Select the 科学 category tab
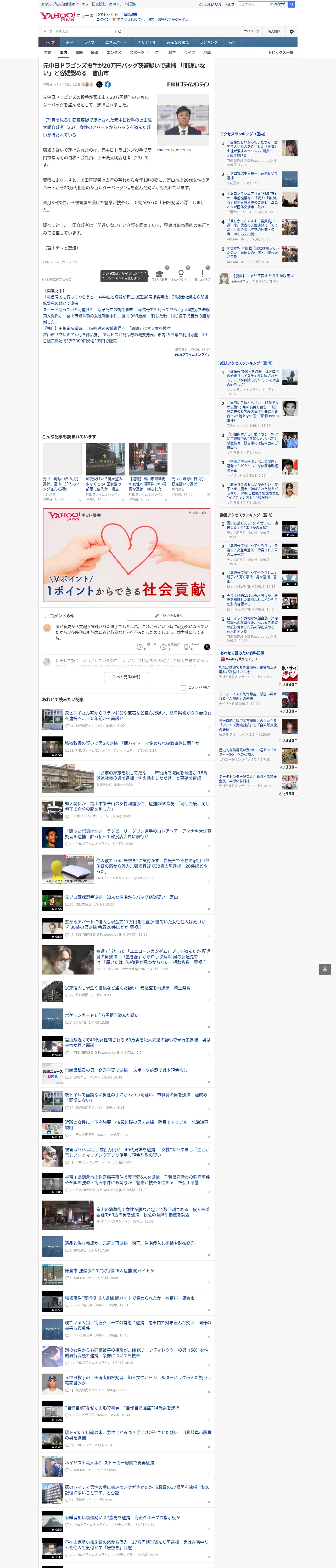 coord(172,52)
